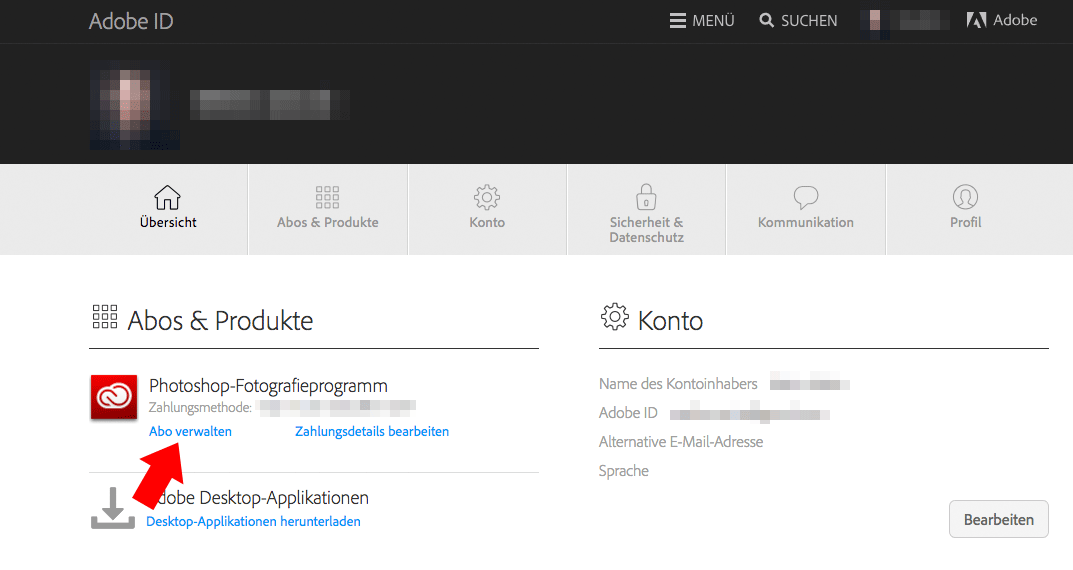Select the Abos & Produkte tab label

click(x=328, y=222)
